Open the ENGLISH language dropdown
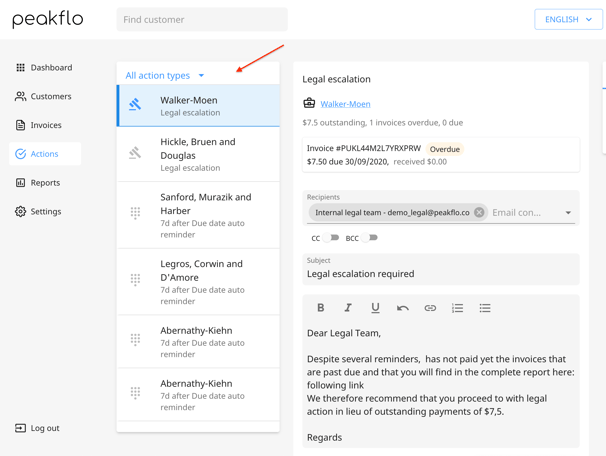This screenshot has width=606, height=456. (x=568, y=19)
